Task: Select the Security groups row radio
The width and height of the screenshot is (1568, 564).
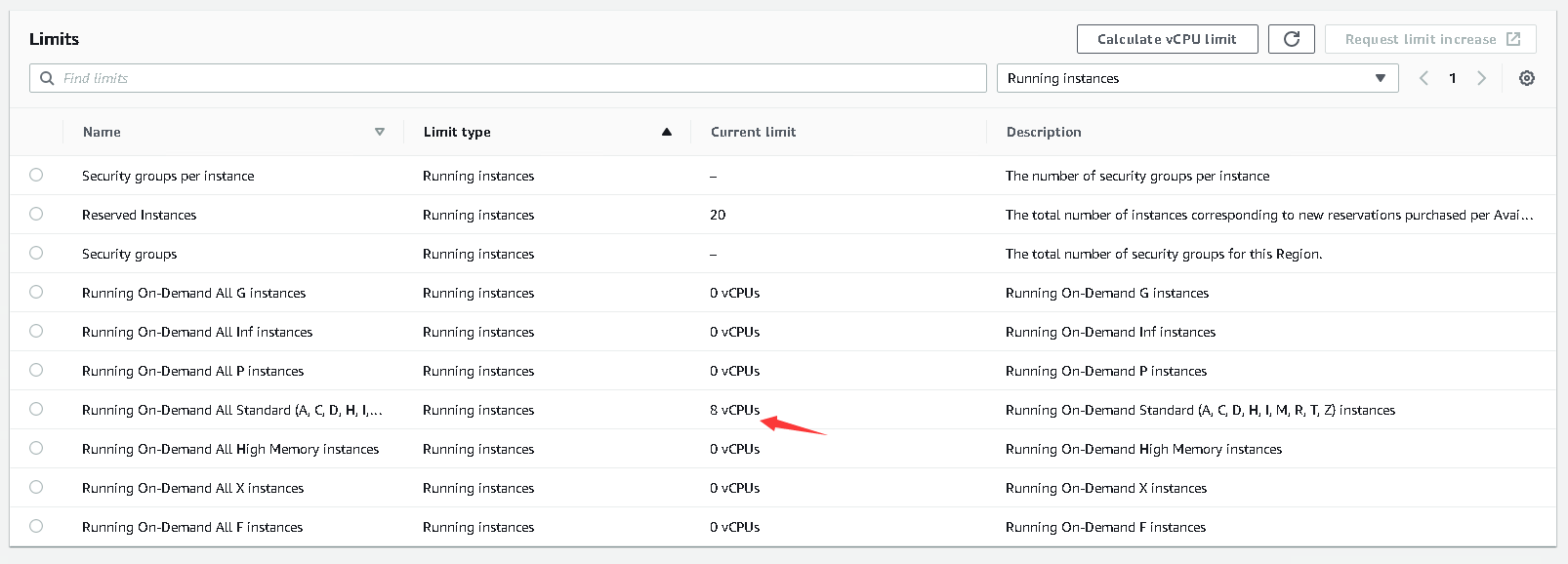Action: (36, 253)
